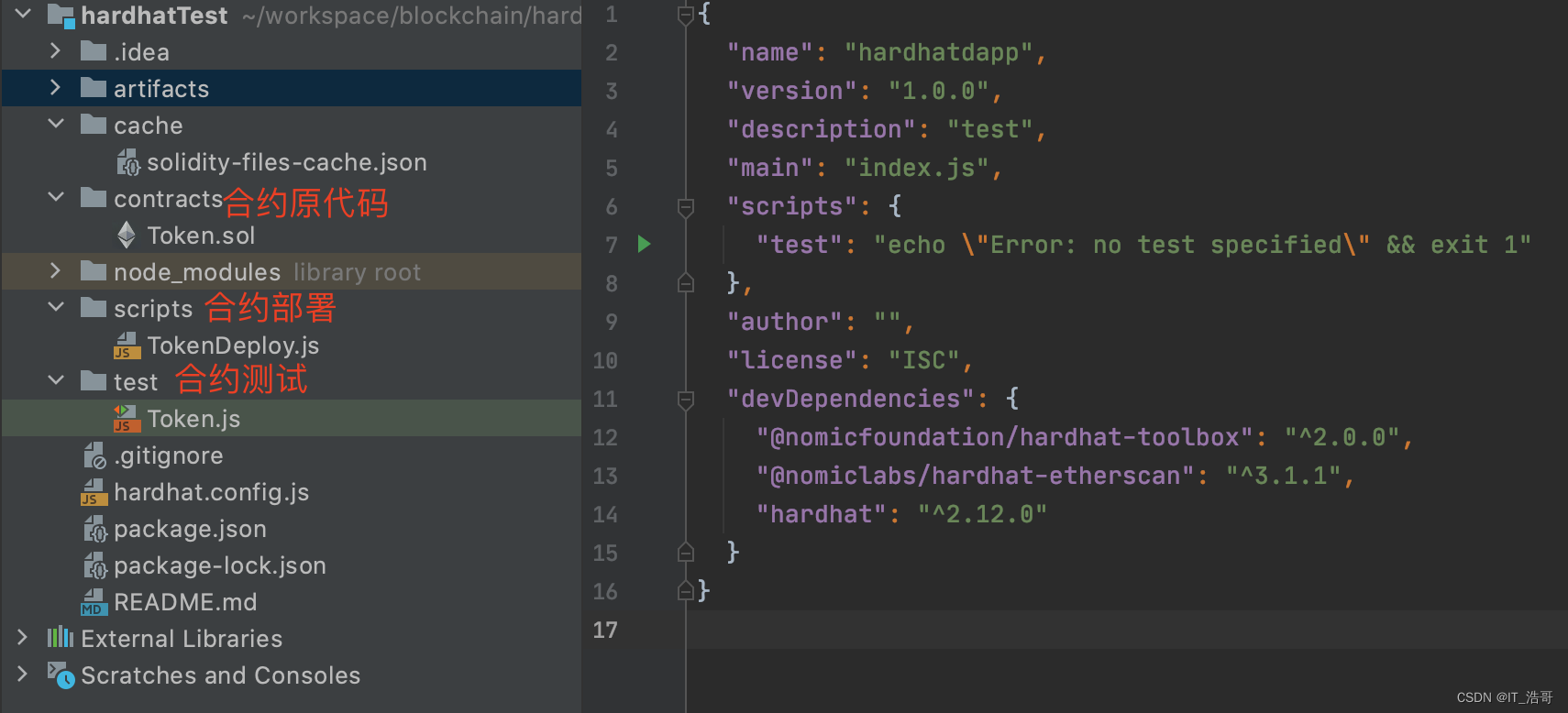1568x713 pixels.
Task: Click the "author" key on line 9
Action: (784, 322)
